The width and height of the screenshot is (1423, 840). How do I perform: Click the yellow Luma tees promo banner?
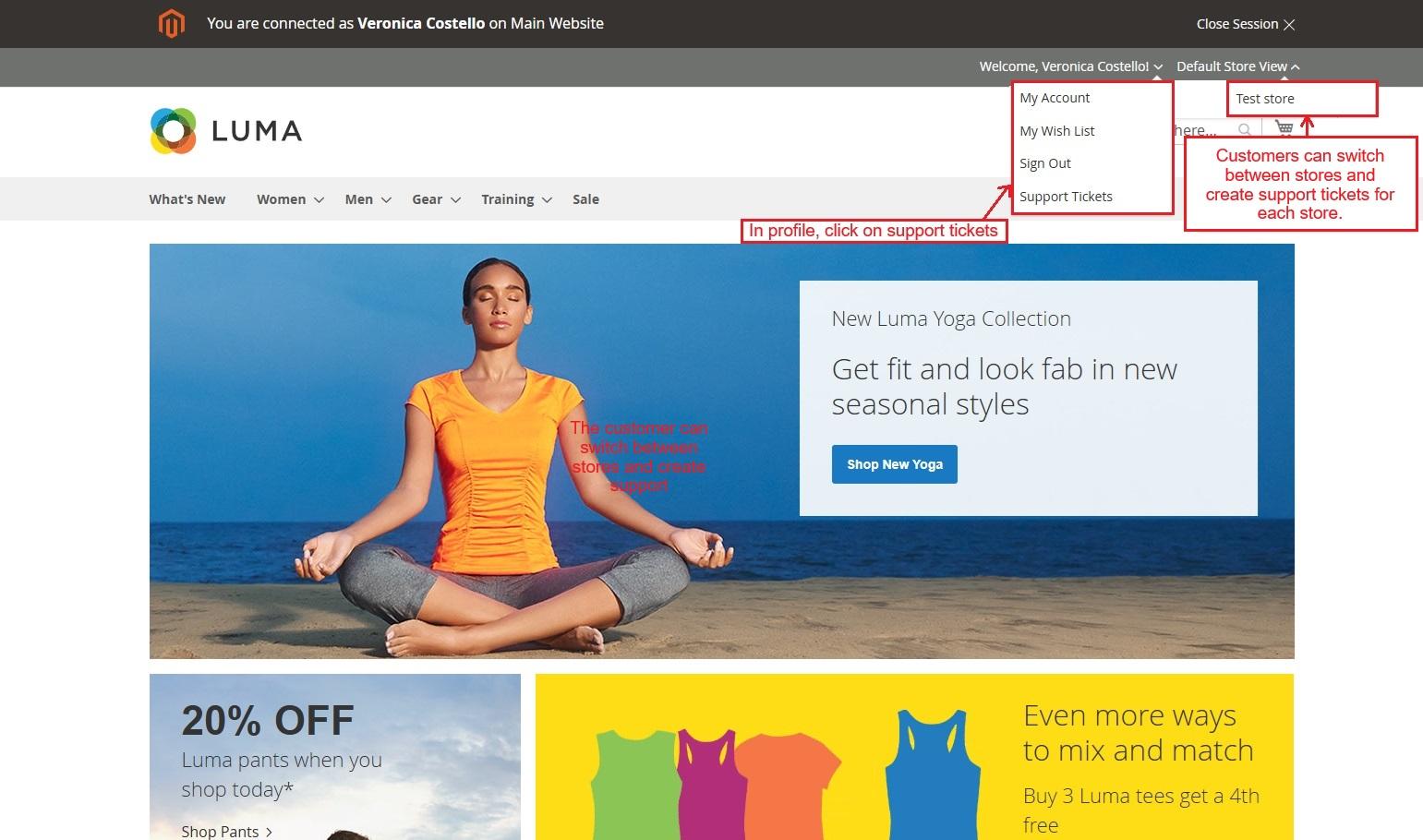(x=914, y=757)
